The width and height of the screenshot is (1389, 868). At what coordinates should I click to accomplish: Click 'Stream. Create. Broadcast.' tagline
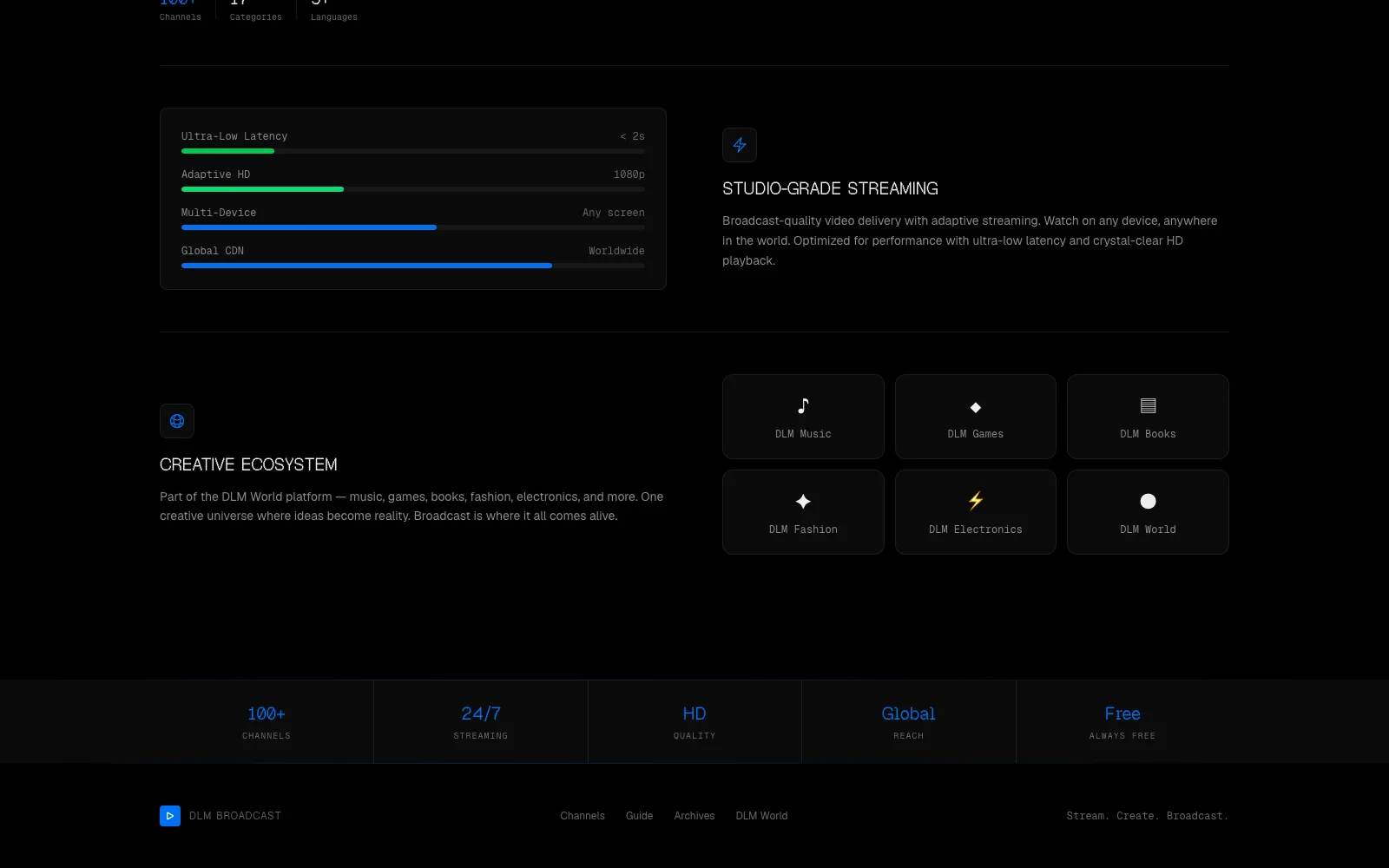(x=1148, y=816)
